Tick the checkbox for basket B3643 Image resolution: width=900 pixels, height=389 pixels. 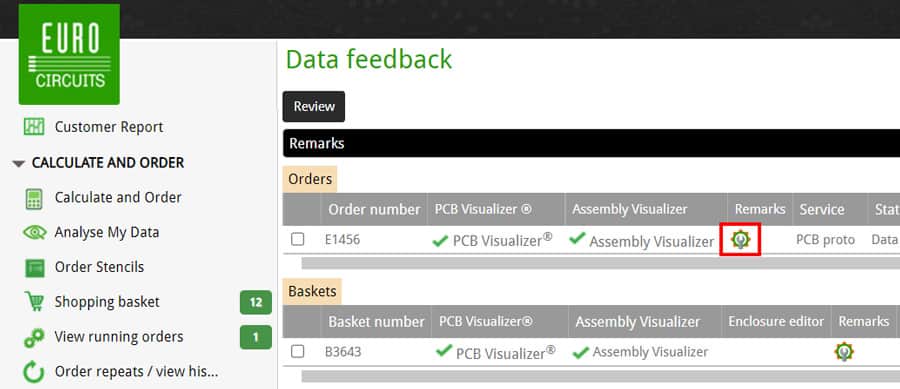(x=297, y=351)
